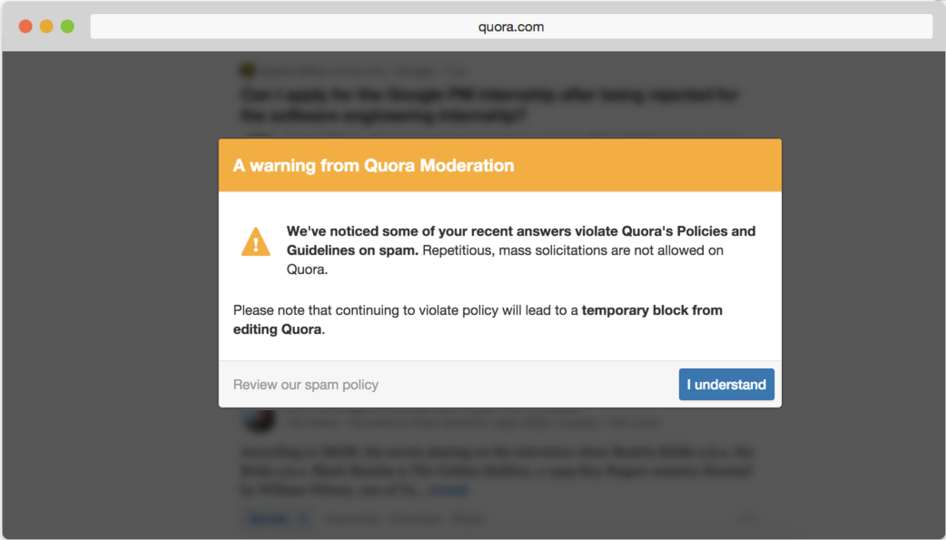Expand the blurred answer via "(more)" link
This screenshot has width=946, height=540.
[449, 490]
